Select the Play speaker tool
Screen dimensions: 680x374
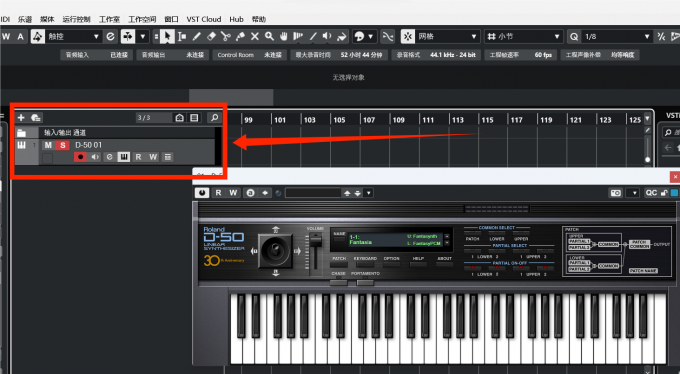click(x=327, y=36)
